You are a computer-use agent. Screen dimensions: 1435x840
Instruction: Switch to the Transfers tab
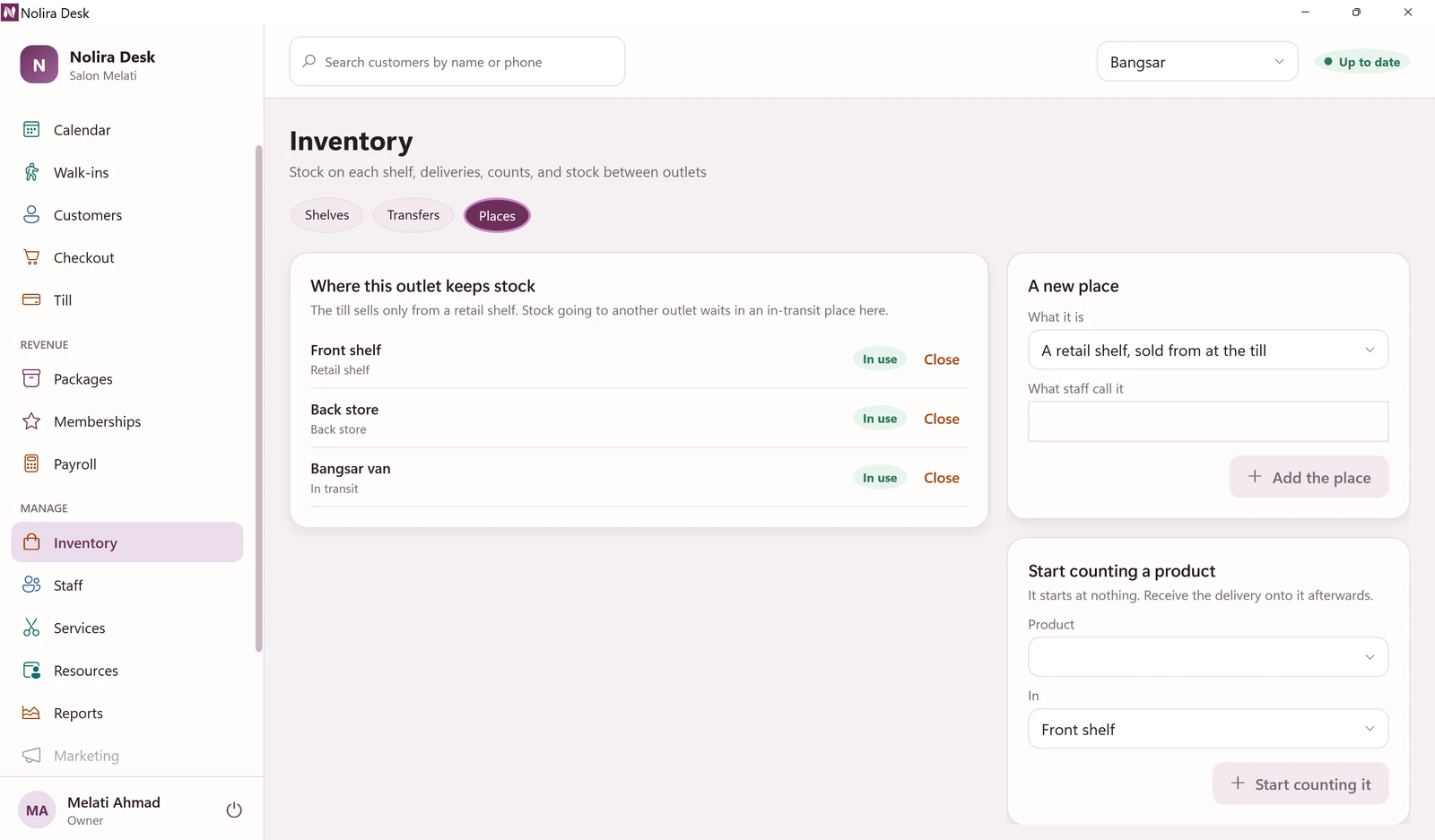pyautogui.click(x=413, y=215)
